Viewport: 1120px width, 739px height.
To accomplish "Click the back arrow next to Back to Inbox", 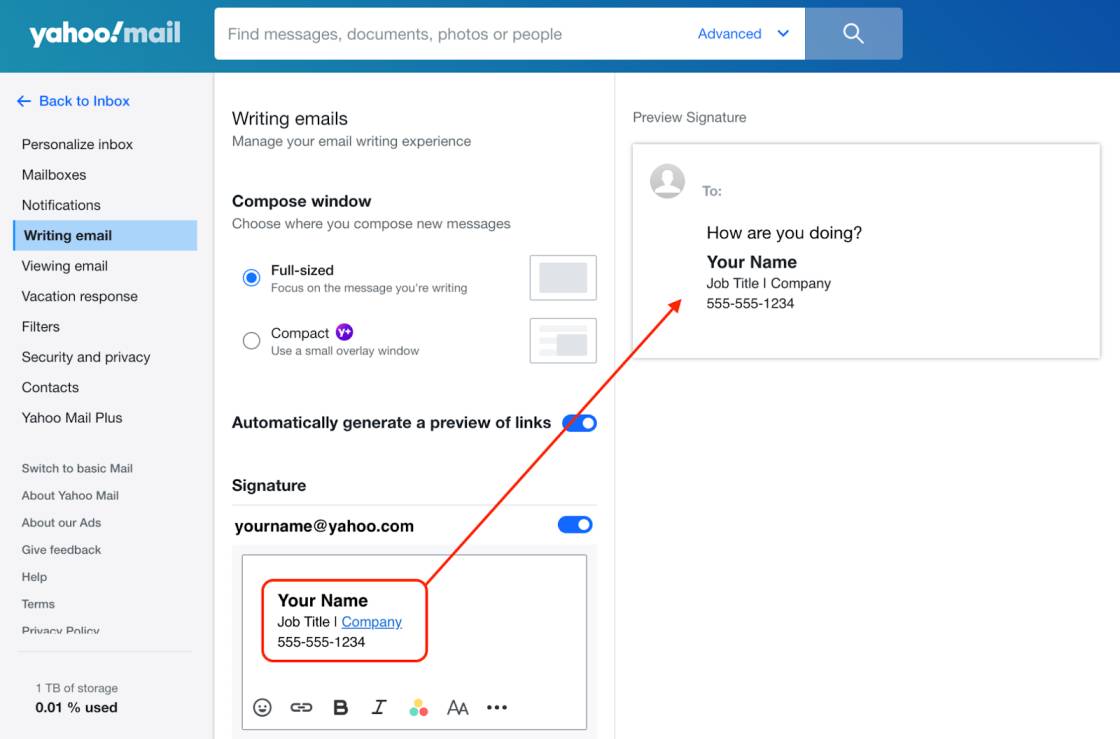I will pos(23,100).
